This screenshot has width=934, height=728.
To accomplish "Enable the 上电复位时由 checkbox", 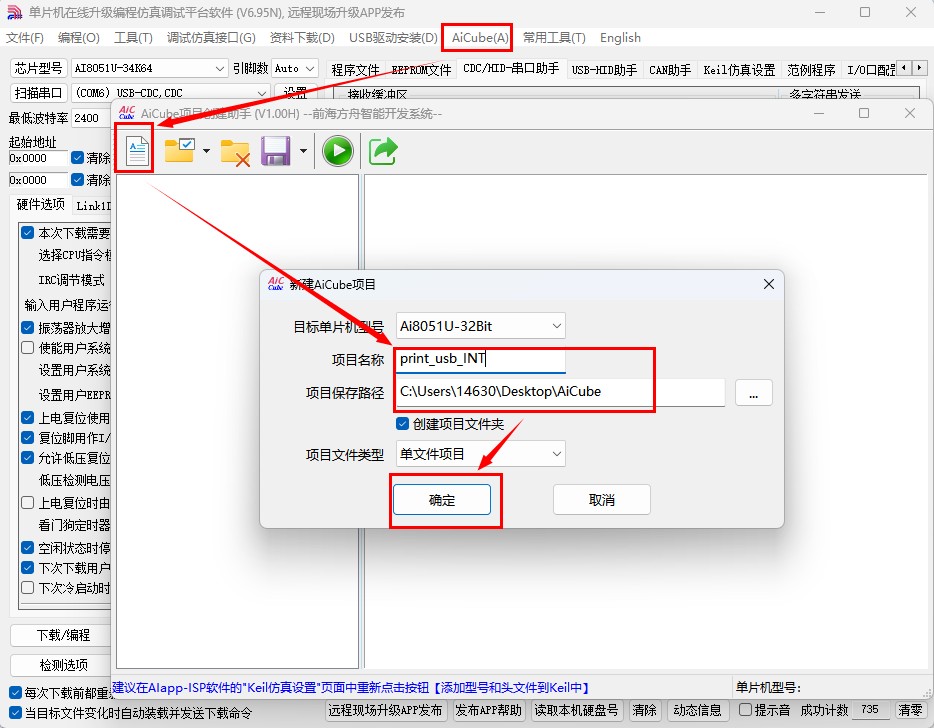I will [27, 503].
